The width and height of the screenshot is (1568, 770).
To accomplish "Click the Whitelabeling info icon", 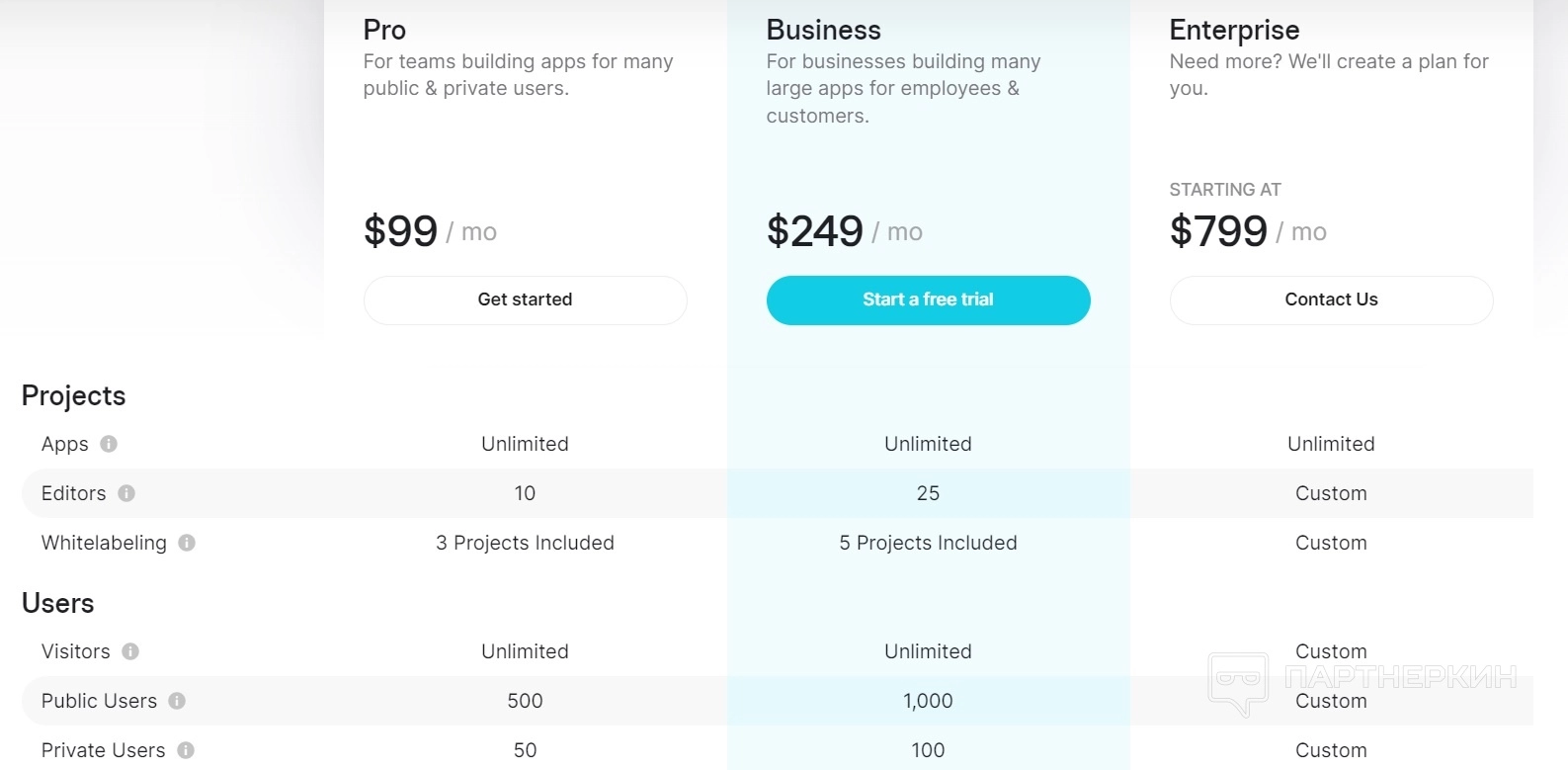I will (187, 543).
